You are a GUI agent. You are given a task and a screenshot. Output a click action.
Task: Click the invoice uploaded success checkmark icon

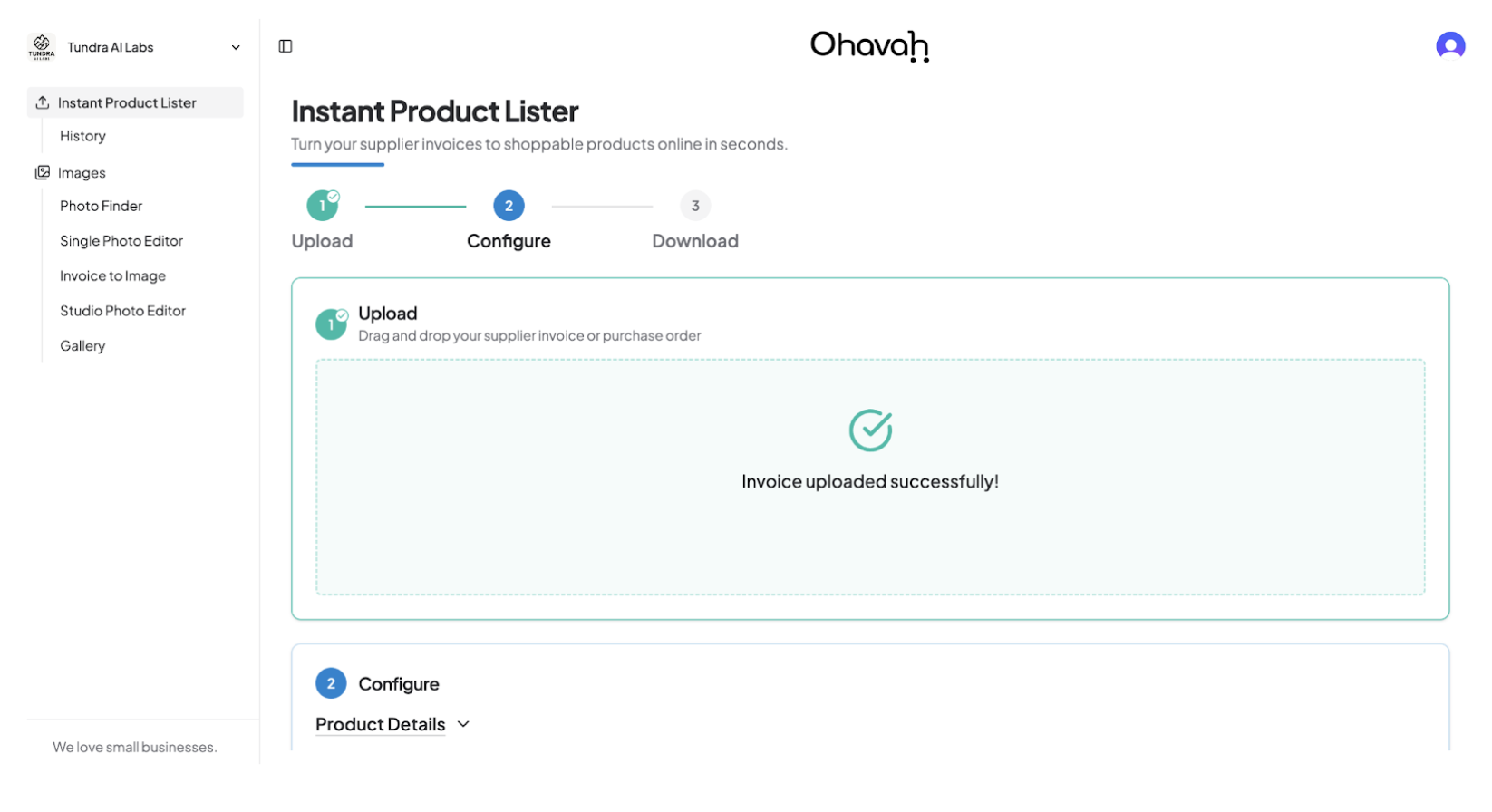point(870,430)
